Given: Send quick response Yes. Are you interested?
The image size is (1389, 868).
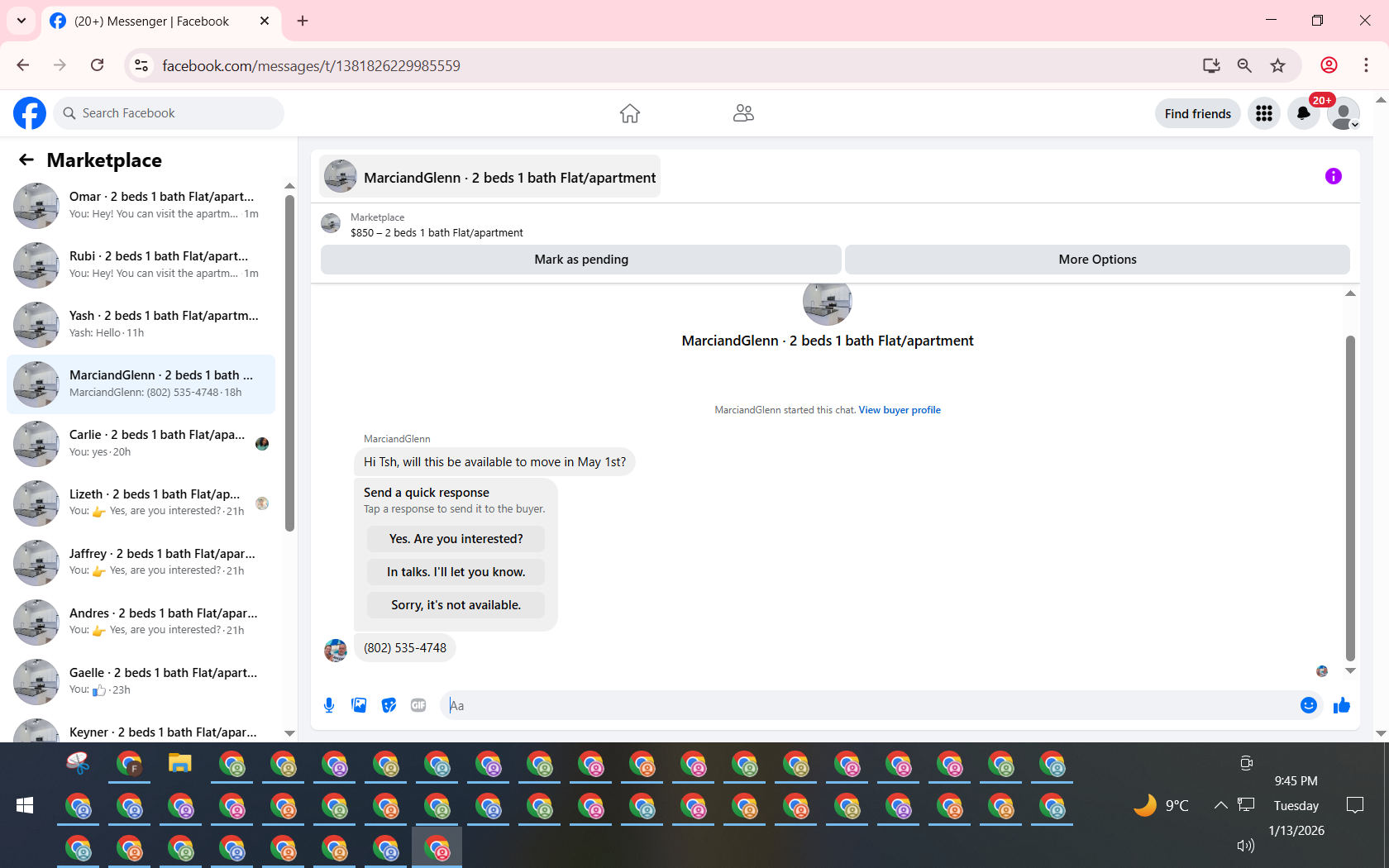Looking at the screenshot, I should click(x=456, y=539).
